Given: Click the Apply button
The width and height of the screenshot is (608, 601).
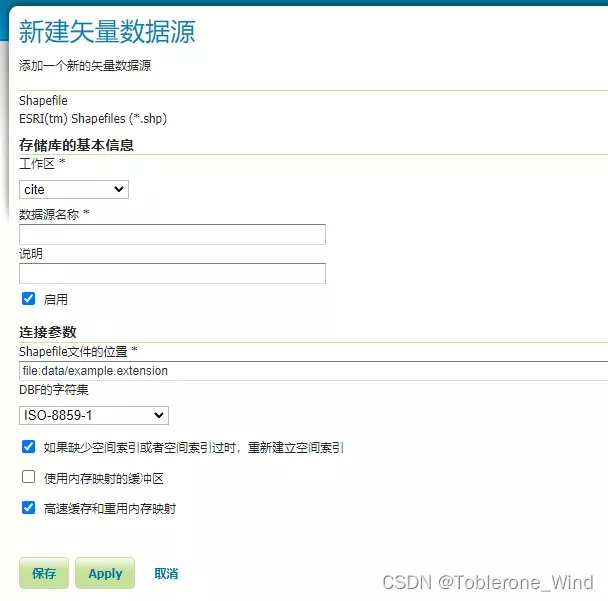Looking at the screenshot, I should point(105,573).
